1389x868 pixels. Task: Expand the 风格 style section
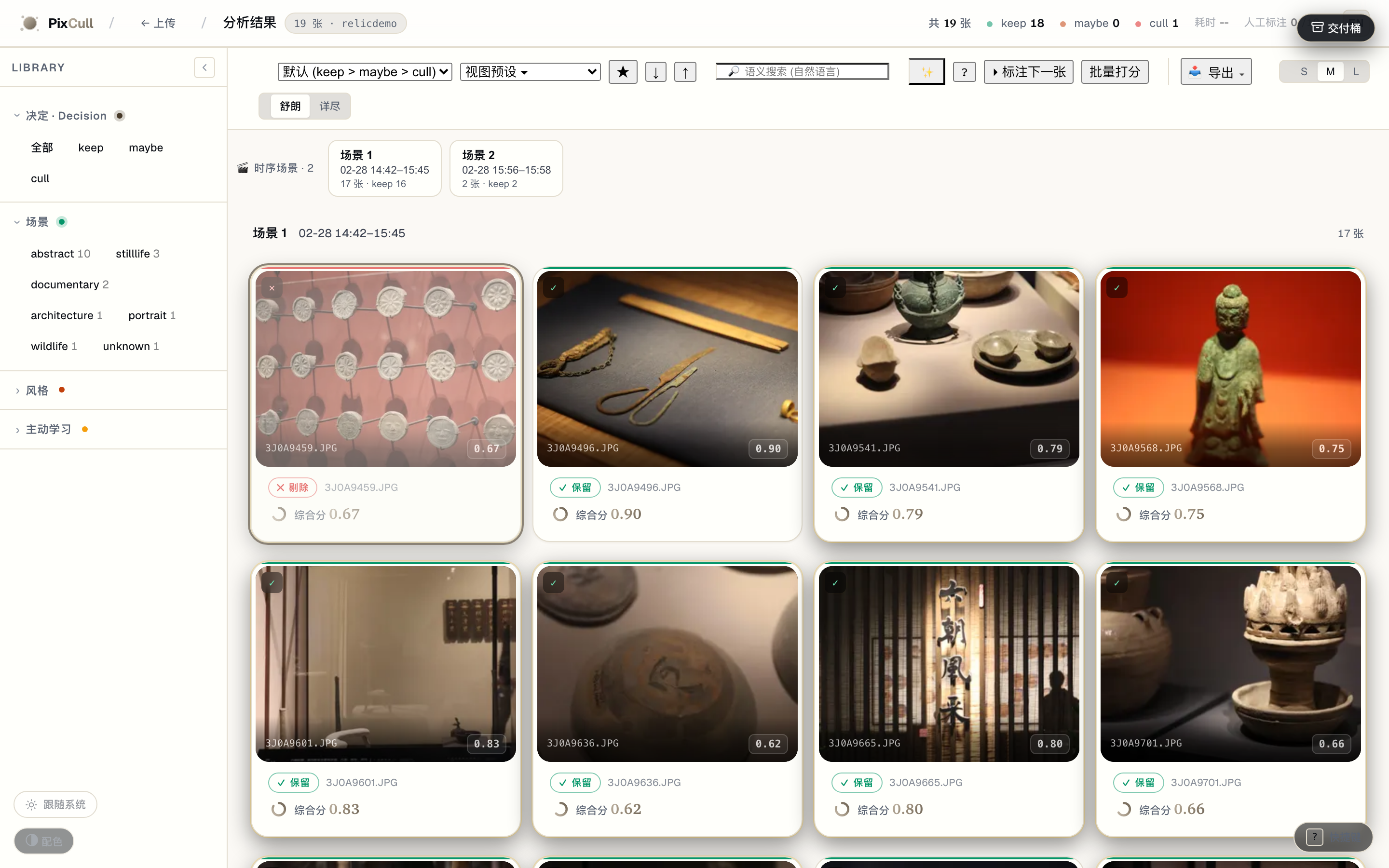(x=40, y=391)
